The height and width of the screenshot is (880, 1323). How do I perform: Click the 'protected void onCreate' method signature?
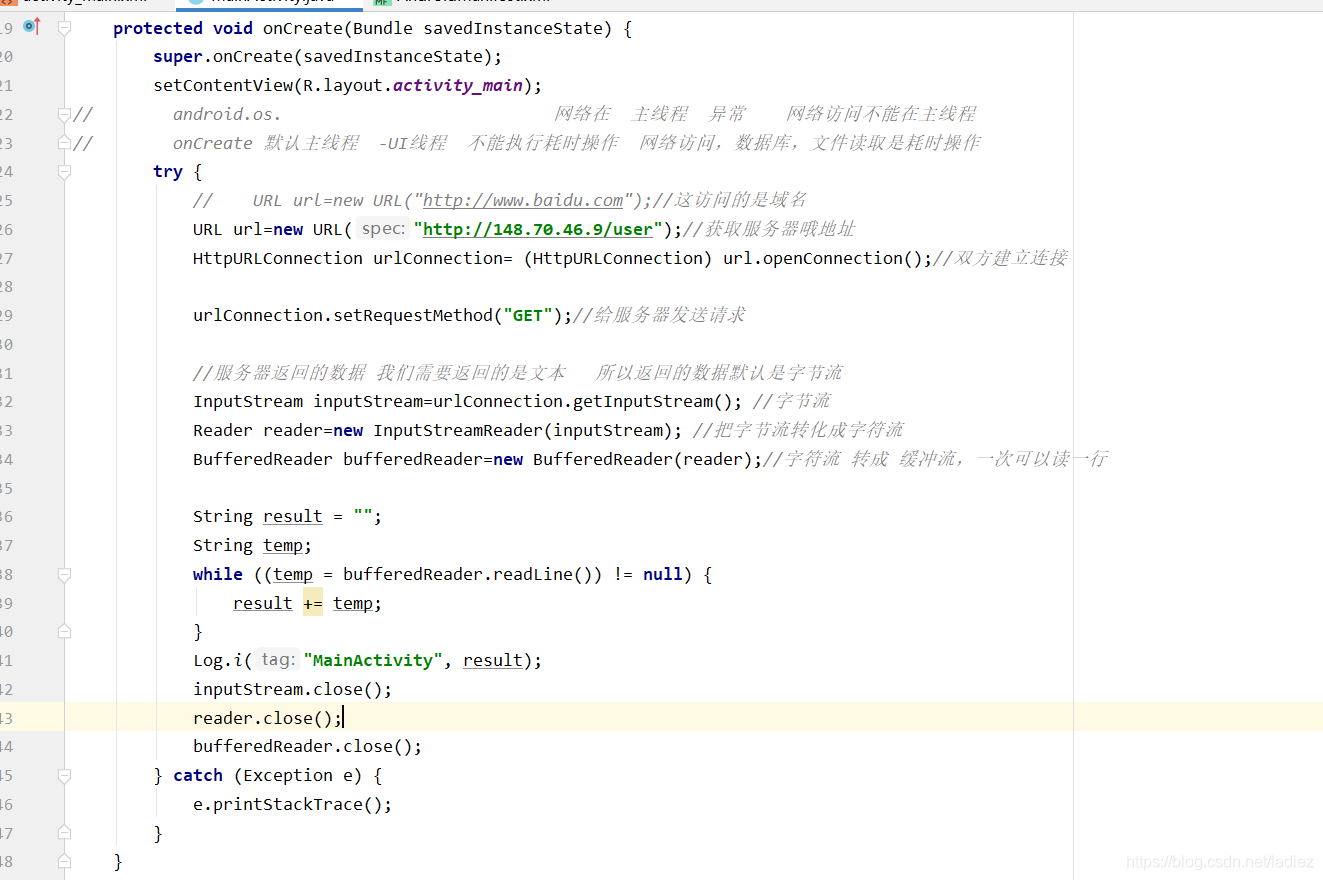(x=372, y=28)
